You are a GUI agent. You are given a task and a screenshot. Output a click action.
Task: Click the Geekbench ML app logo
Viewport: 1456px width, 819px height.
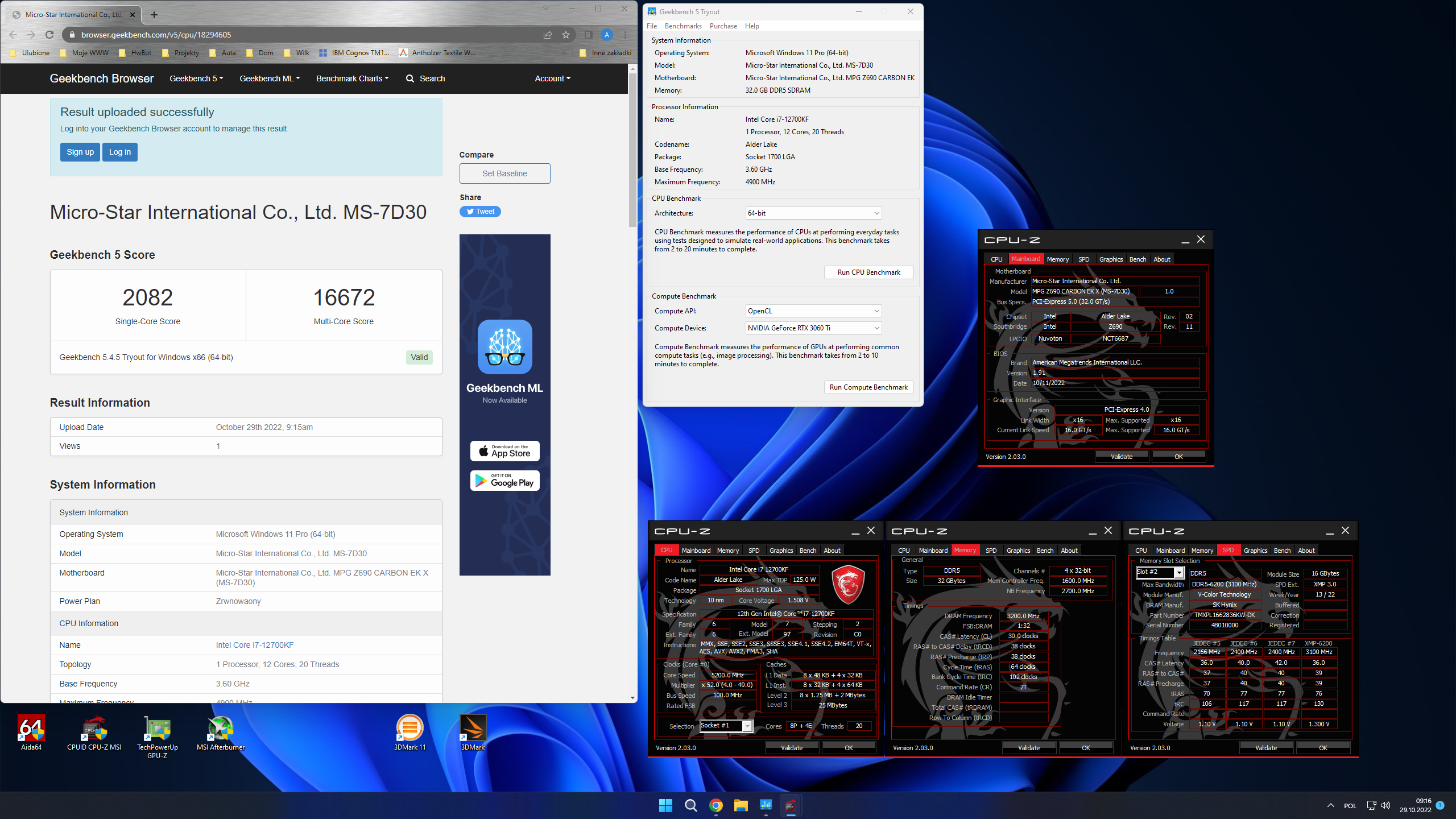[504, 346]
